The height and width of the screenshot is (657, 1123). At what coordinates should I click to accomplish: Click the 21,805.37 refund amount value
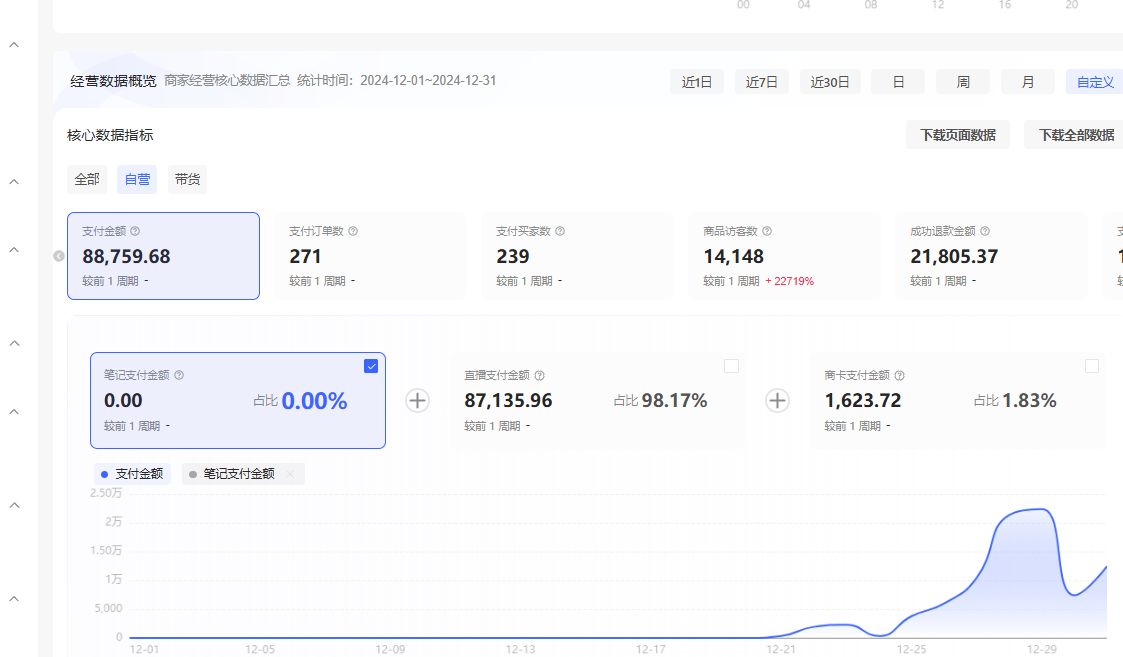954,256
